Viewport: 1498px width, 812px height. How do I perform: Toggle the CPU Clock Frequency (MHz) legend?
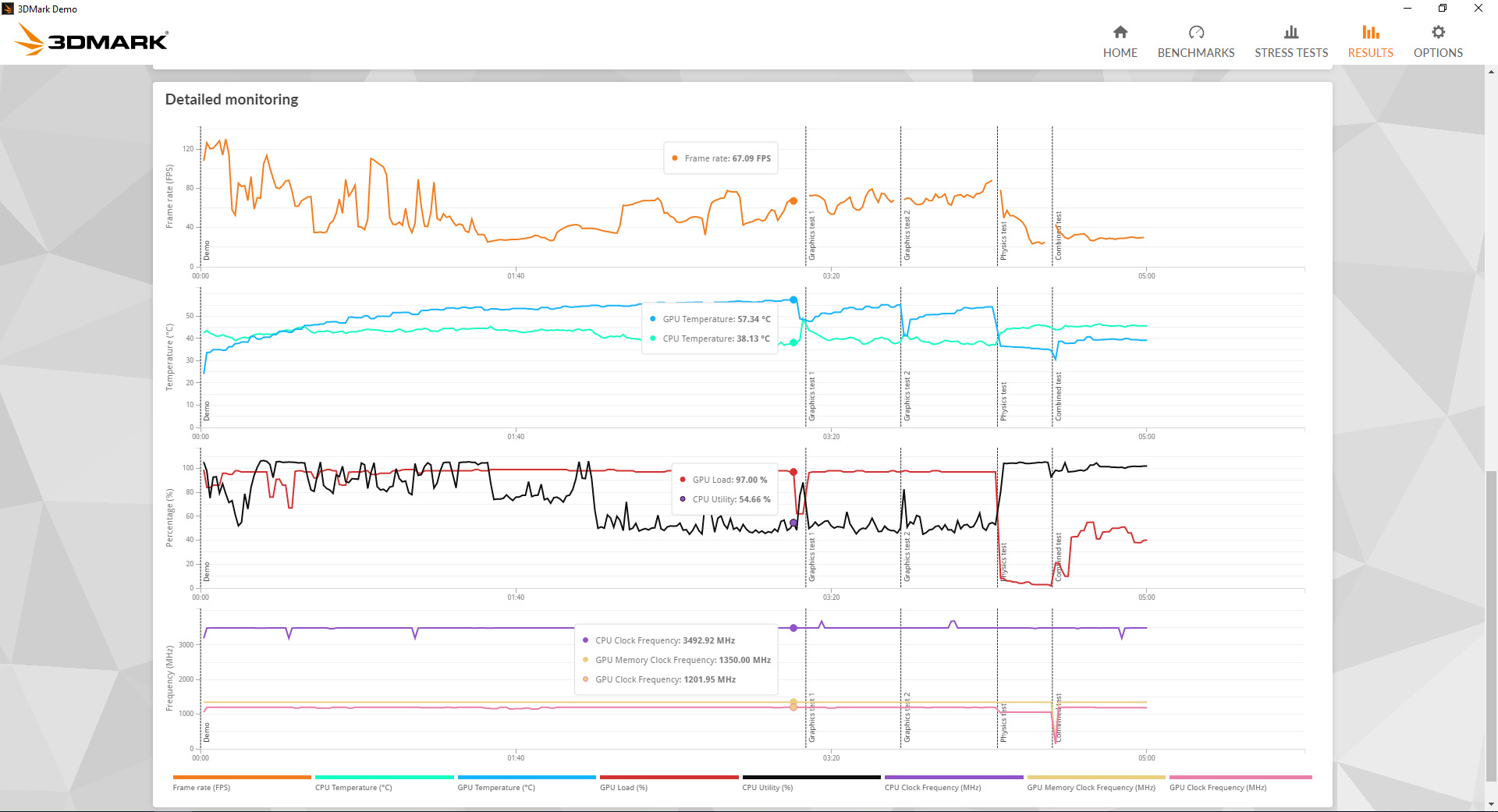953,783
